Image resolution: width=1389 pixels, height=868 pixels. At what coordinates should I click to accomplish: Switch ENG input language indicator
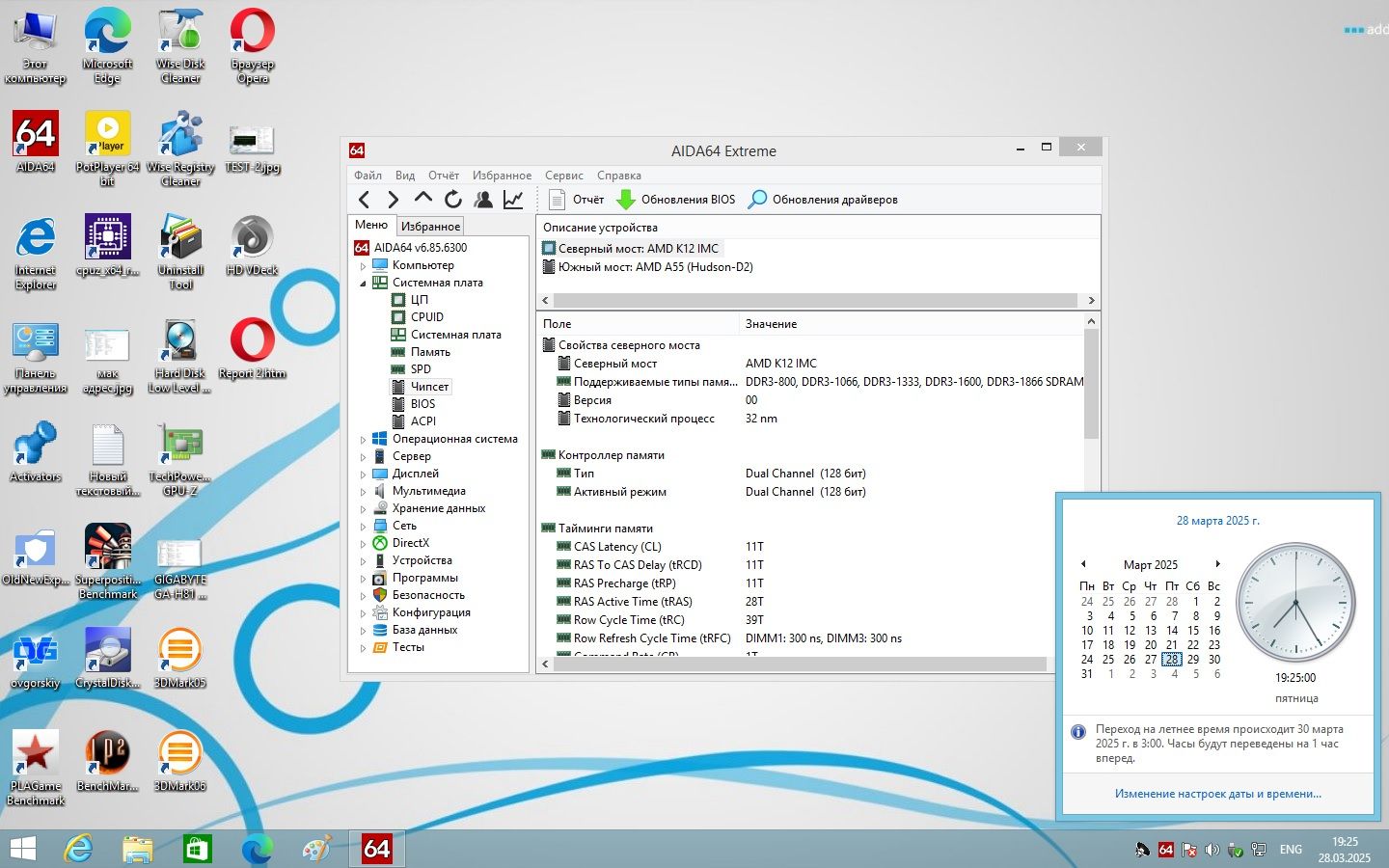tap(1291, 850)
